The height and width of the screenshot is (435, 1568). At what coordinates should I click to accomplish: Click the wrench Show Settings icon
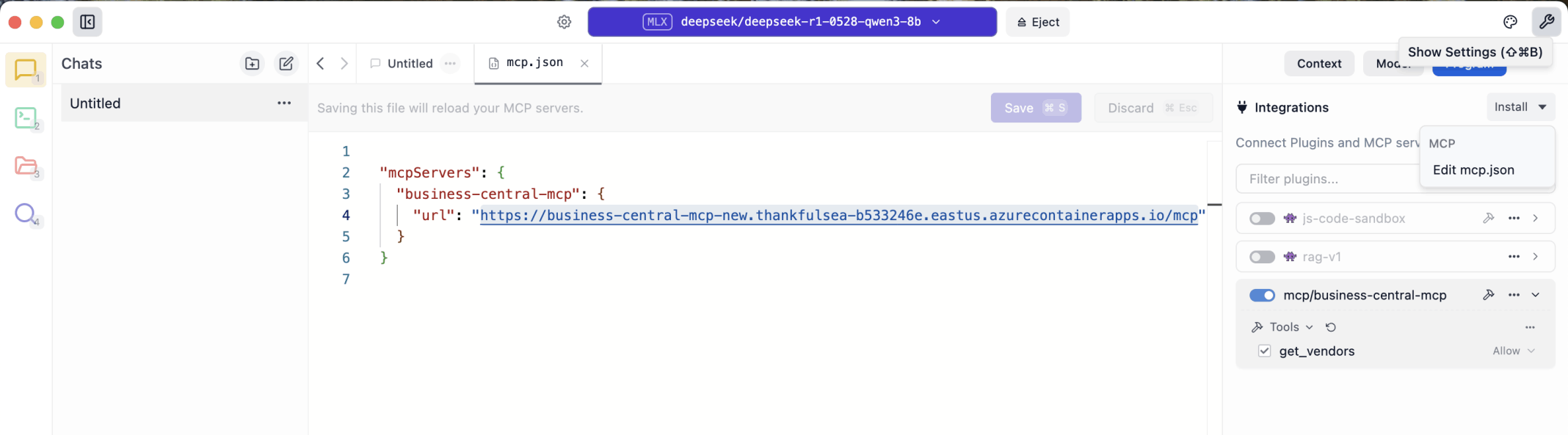[1546, 22]
